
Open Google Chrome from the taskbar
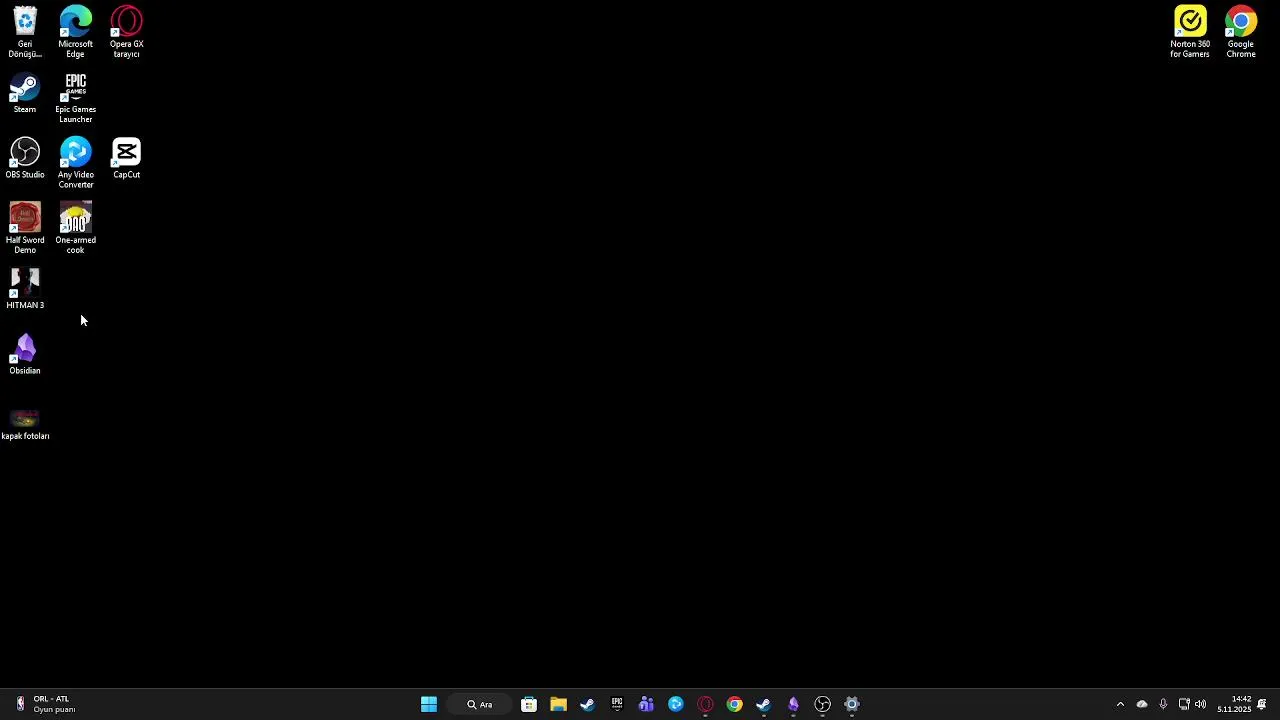pos(735,704)
